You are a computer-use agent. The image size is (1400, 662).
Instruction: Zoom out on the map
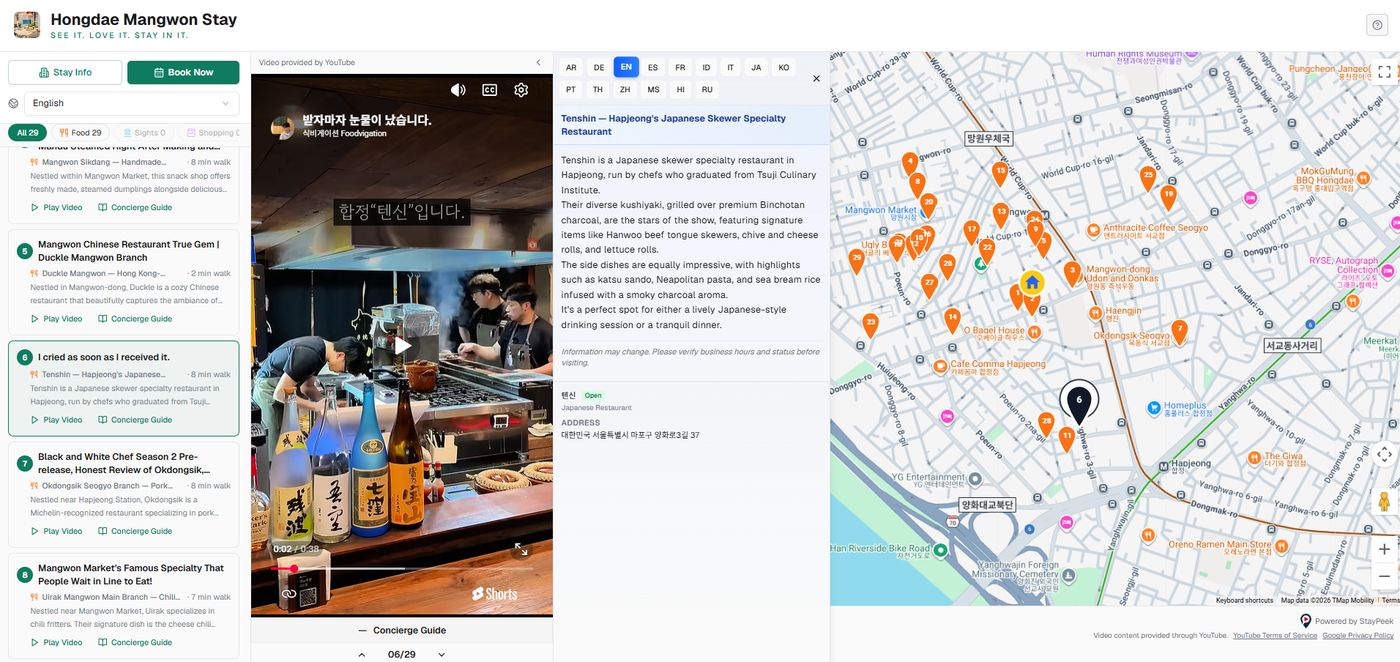1384,576
